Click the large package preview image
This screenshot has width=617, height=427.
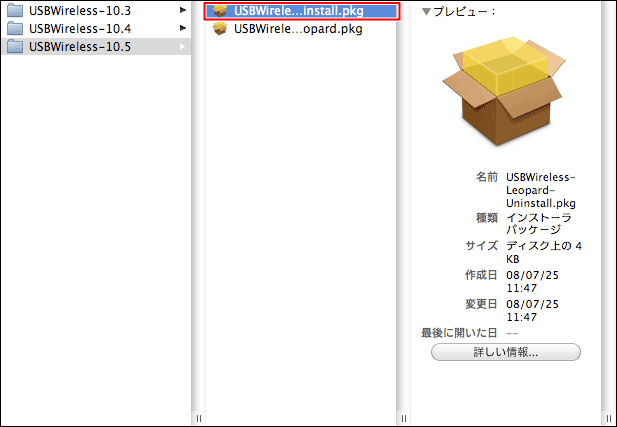click(x=504, y=91)
